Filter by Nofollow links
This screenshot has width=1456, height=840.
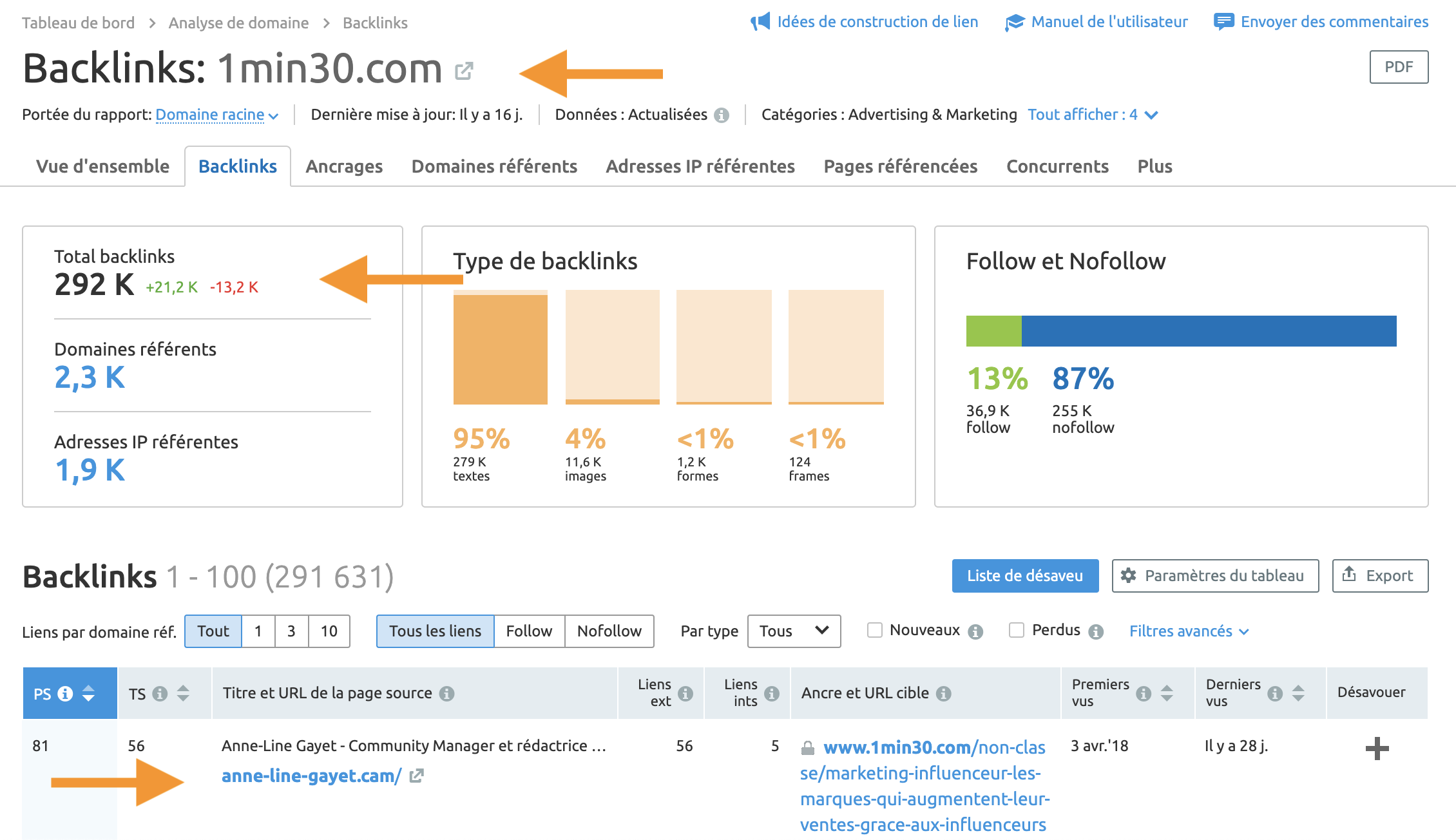click(609, 631)
